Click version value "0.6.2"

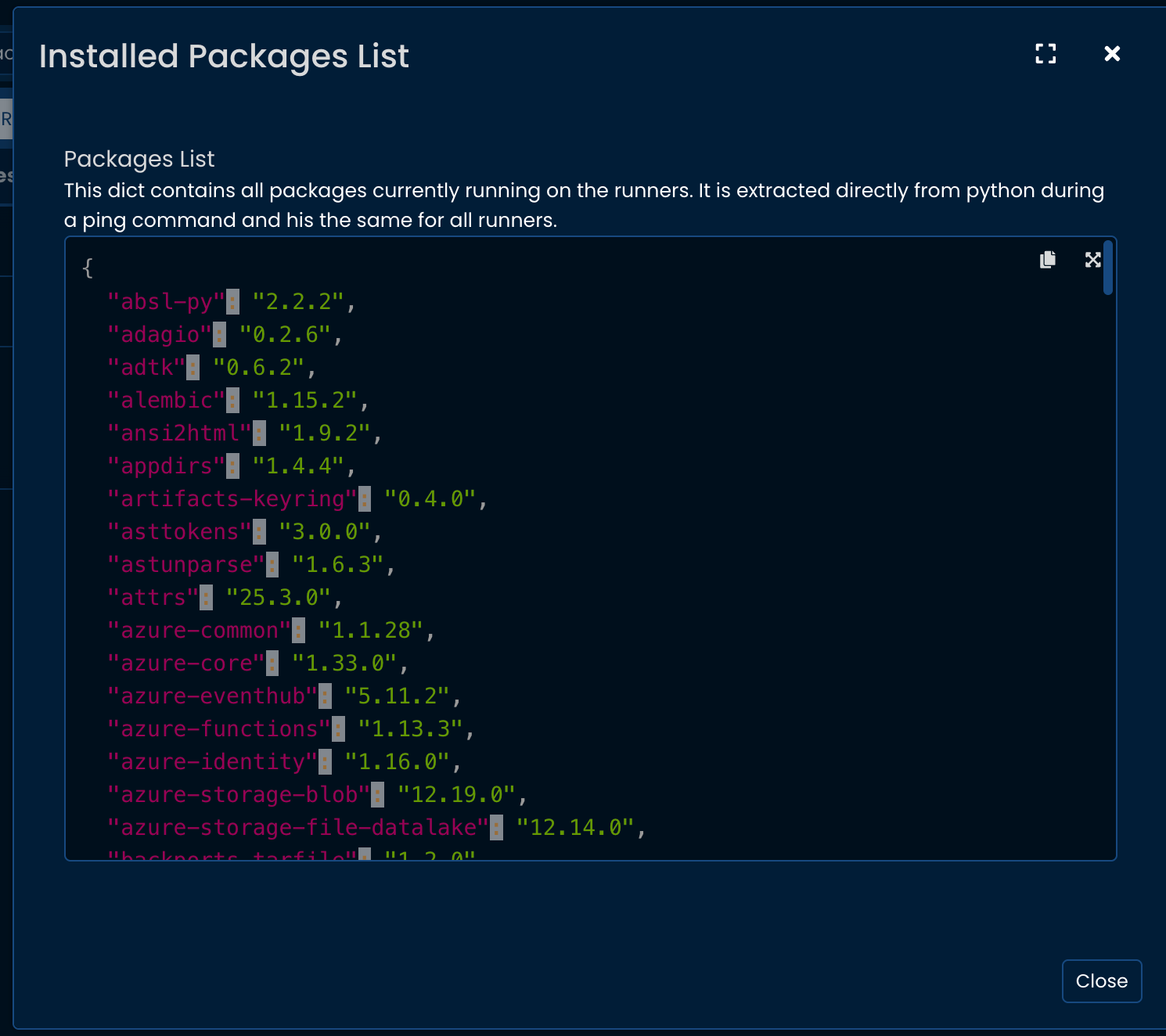tap(258, 368)
